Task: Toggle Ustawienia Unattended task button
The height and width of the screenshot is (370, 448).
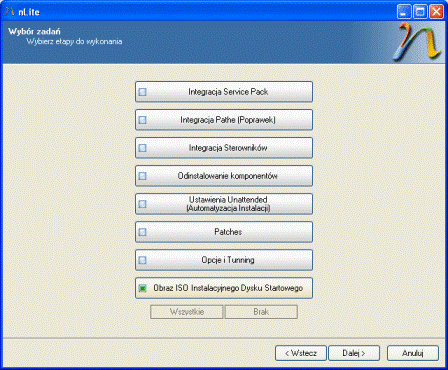Action: (224, 204)
